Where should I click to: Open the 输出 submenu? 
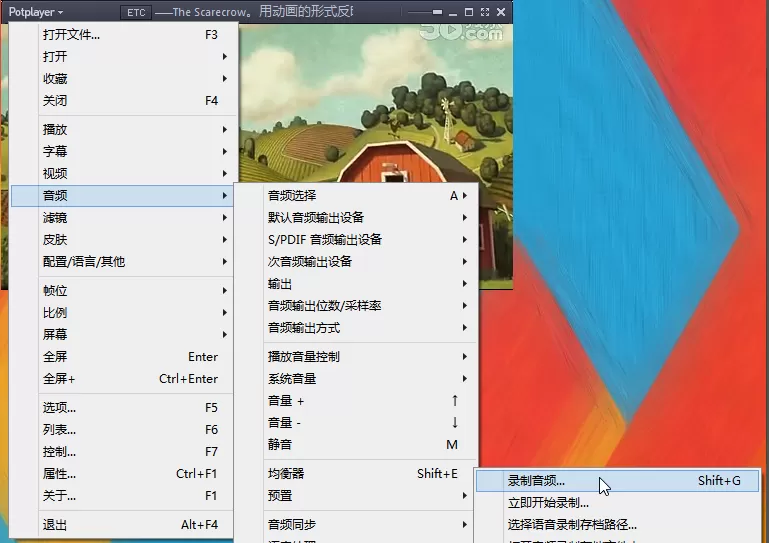click(x=357, y=284)
